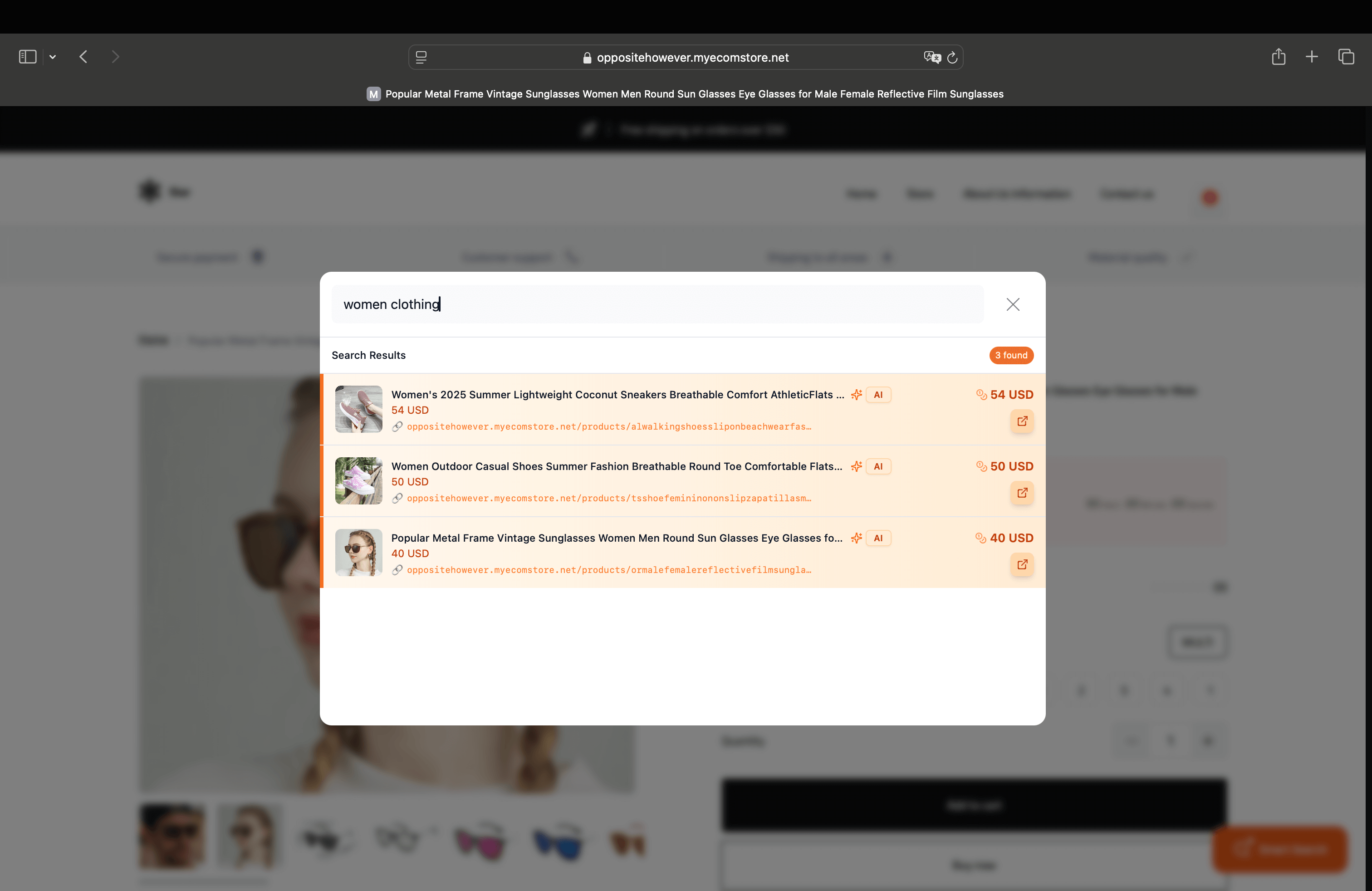Open the page reader menu icon
Viewport: 1372px width, 891px height.
click(x=421, y=57)
